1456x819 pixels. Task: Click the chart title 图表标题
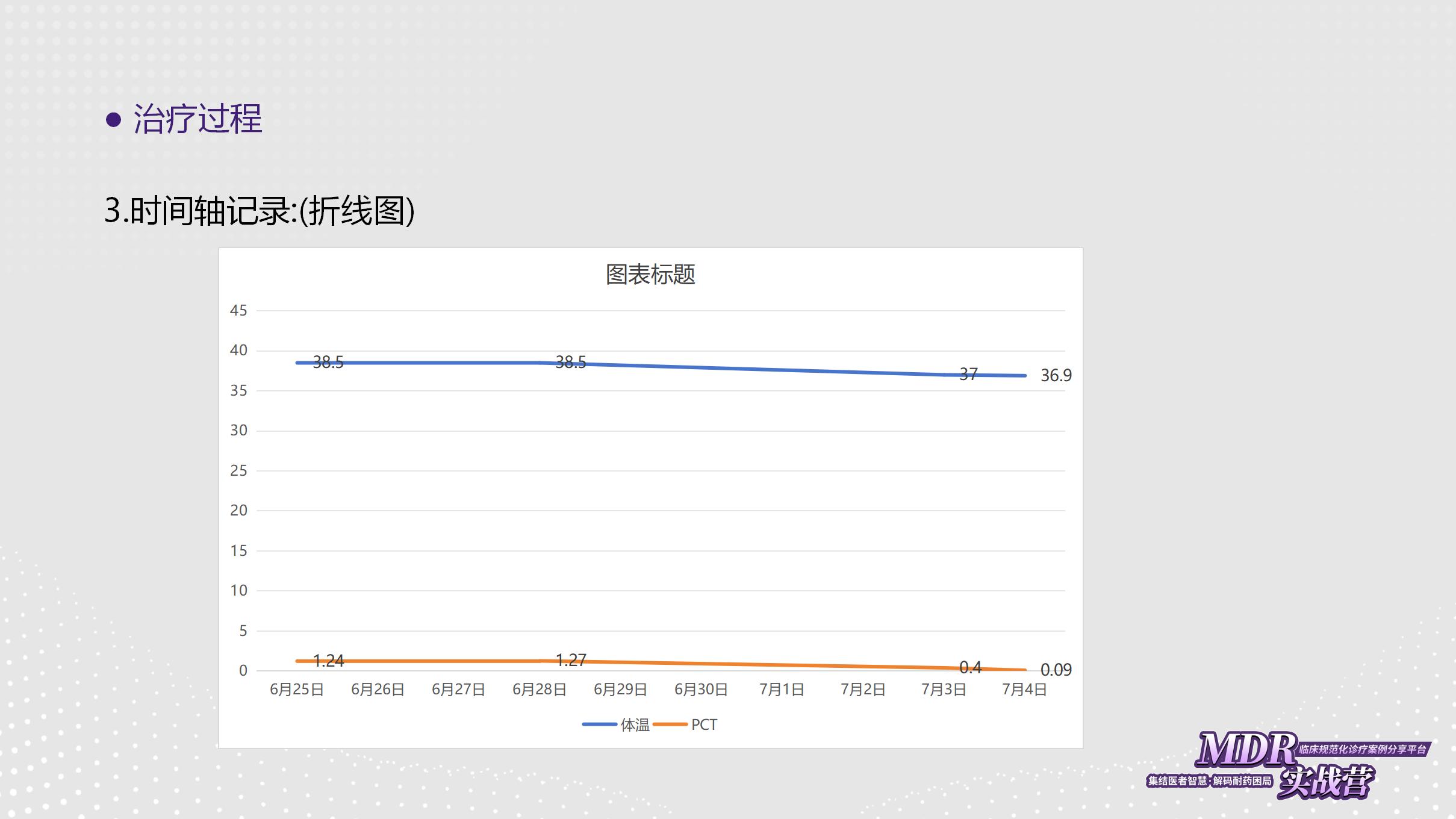(x=650, y=275)
